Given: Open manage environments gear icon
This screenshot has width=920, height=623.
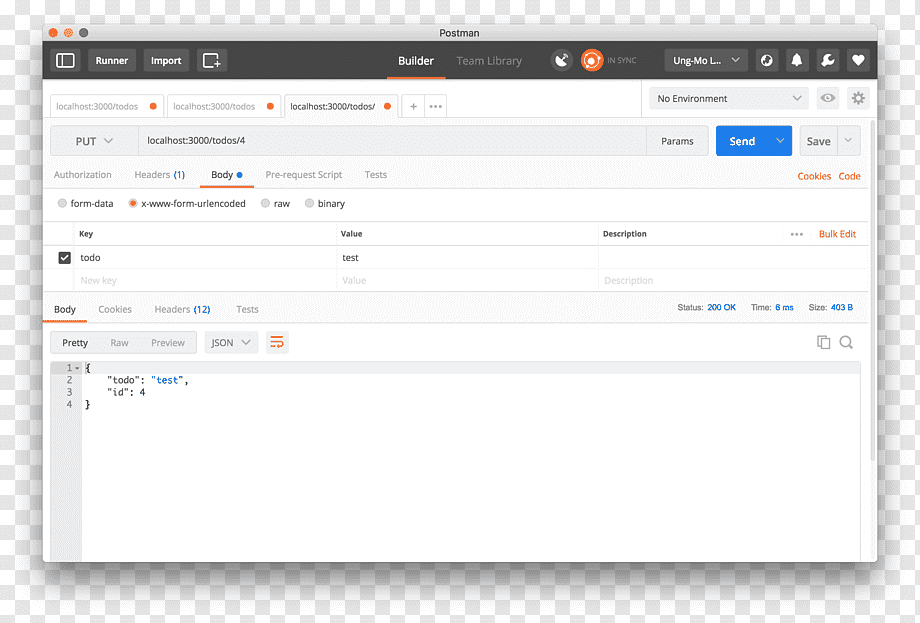Looking at the screenshot, I should pos(858,98).
